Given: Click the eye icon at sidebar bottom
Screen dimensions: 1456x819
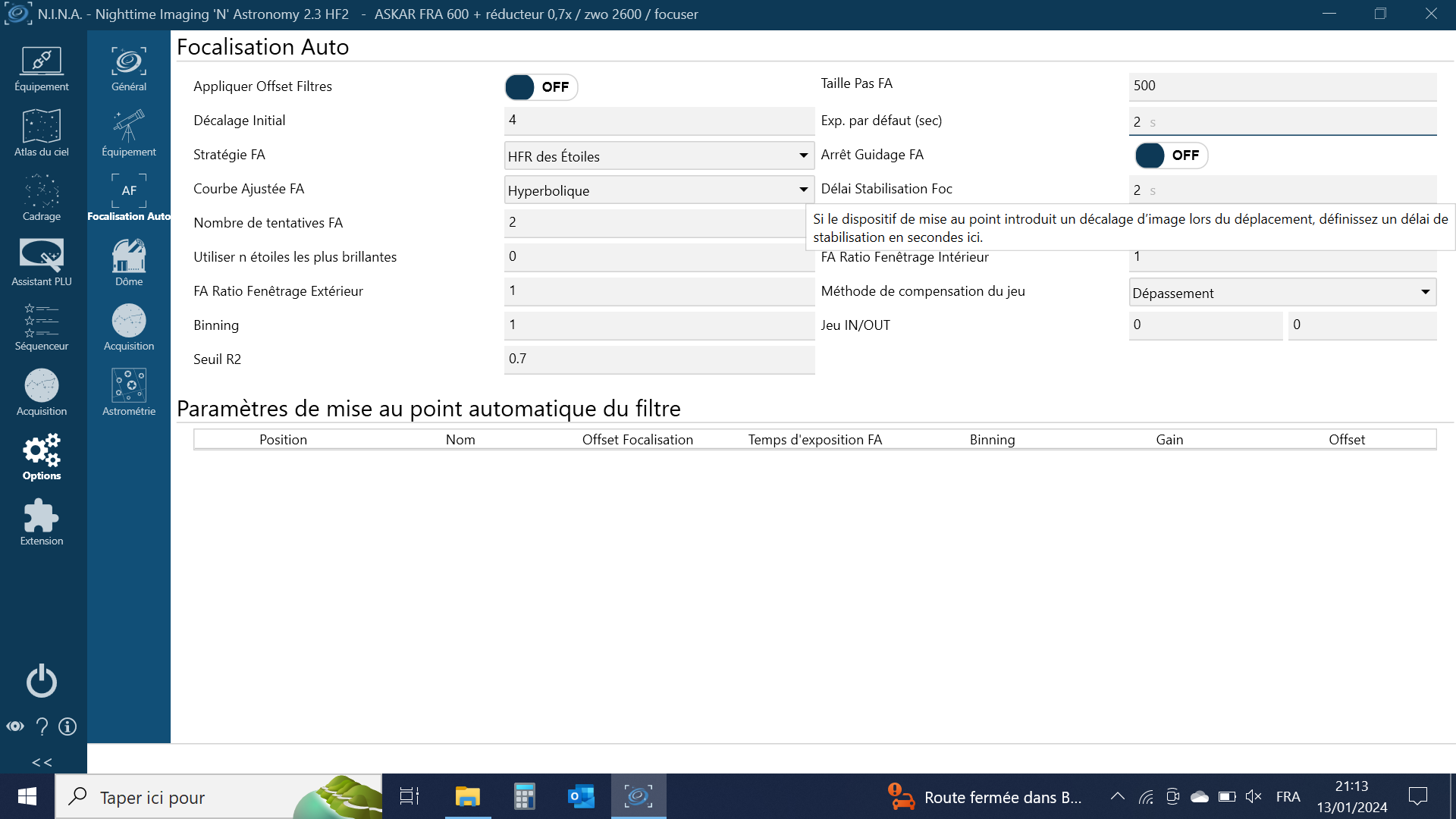Looking at the screenshot, I should 15,726.
